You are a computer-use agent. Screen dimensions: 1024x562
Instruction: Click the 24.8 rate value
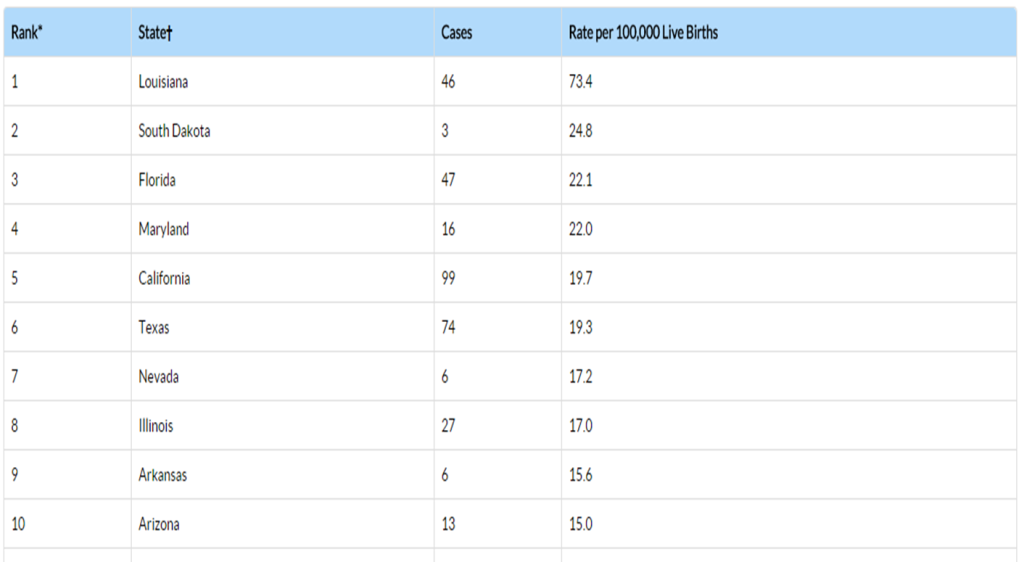tap(581, 131)
